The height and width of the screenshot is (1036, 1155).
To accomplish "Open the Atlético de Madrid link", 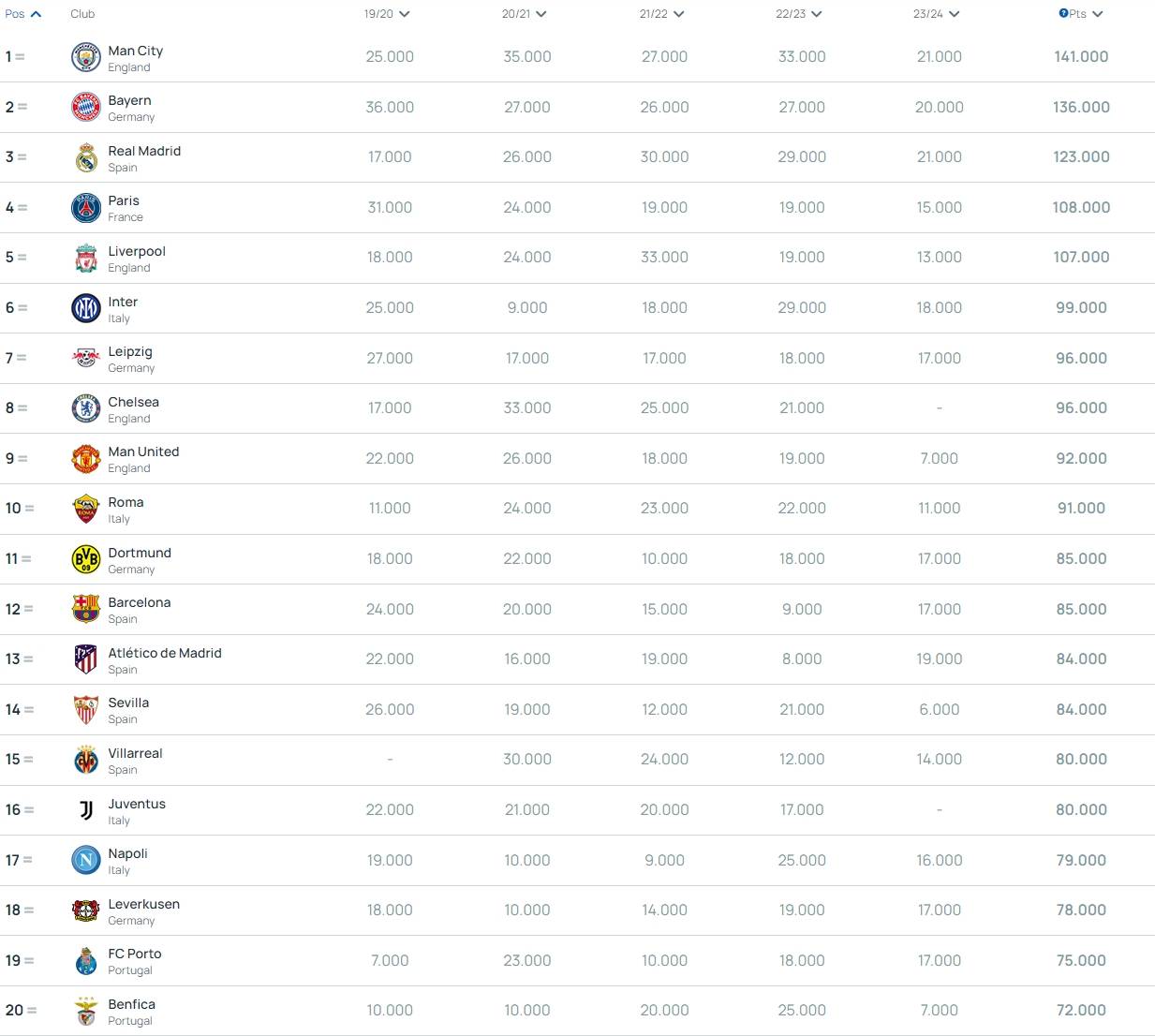I will (164, 653).
